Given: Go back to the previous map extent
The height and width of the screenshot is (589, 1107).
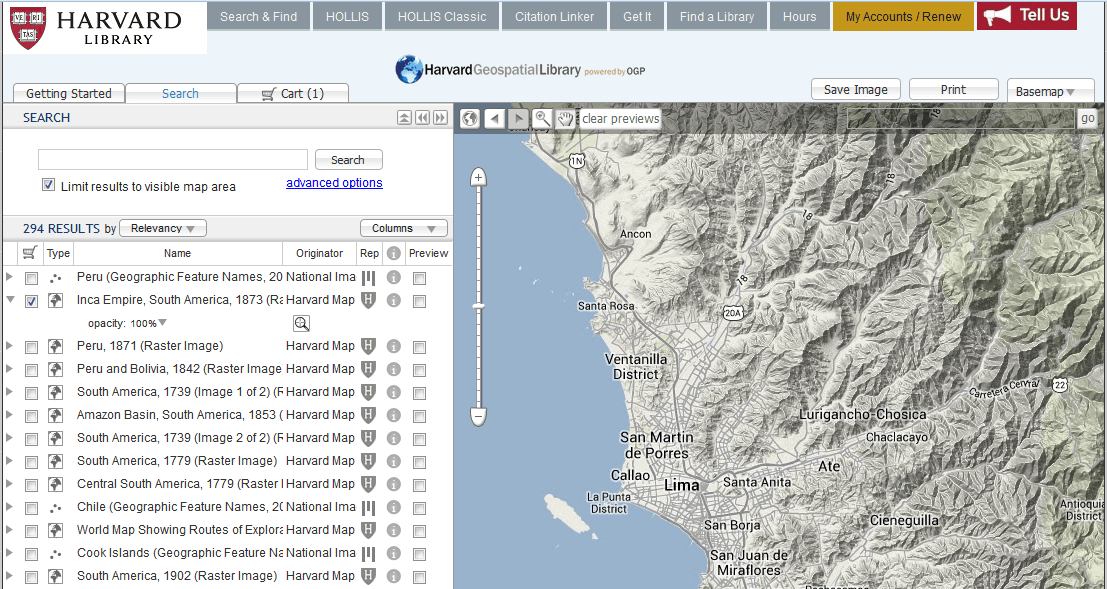Looking at the screenshot, I should coord(494,118).
